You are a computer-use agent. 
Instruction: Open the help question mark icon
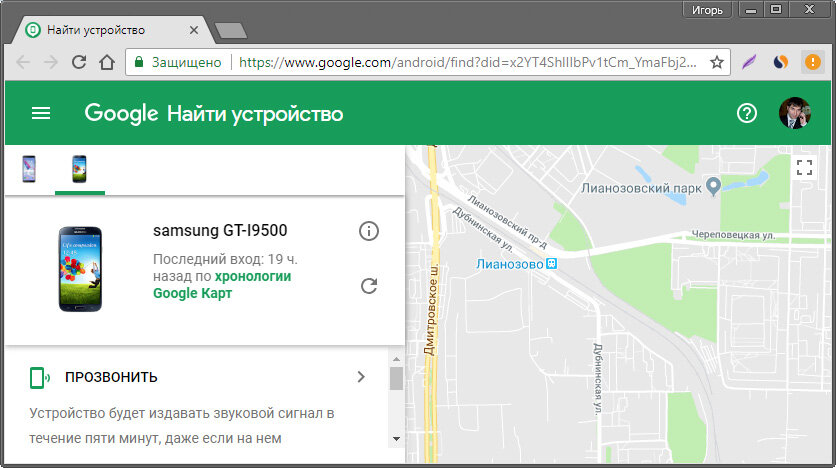[x=746, y=113]
